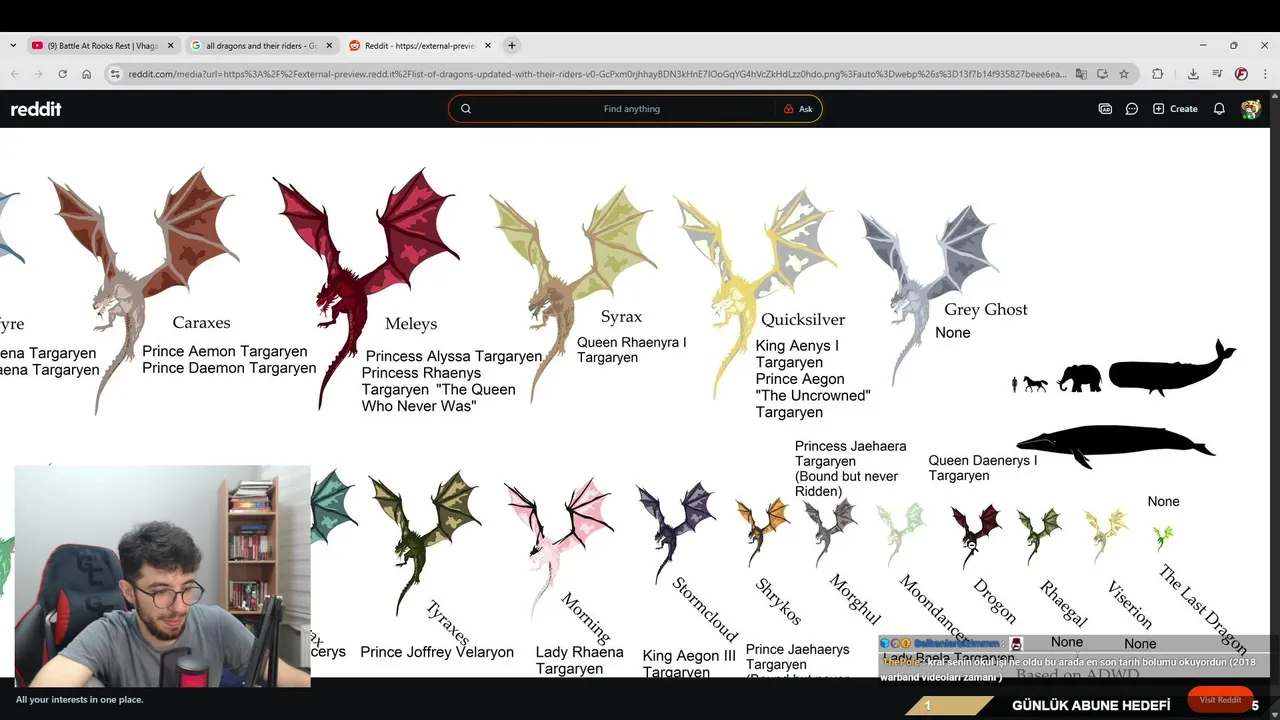The width and height of the screenshot is (1280, 720).
Task: Open Reddit chat icon
Action: point(1131,109)
